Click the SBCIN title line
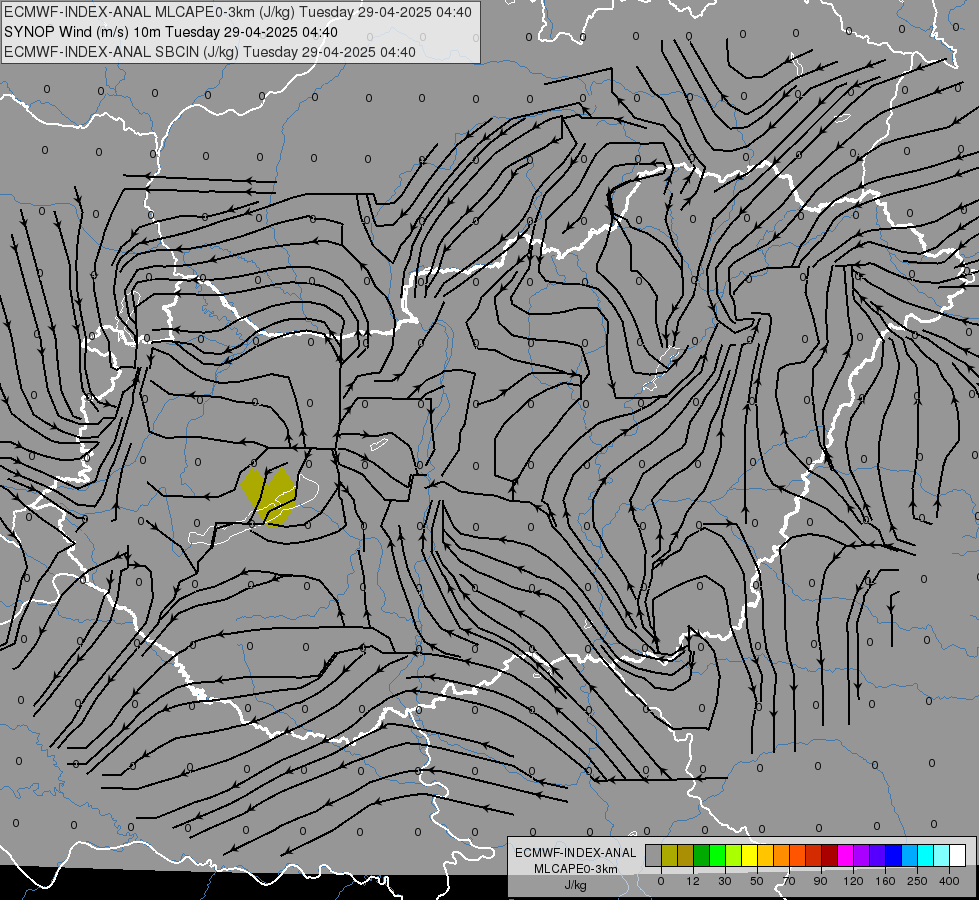Image resolution: width=979 pixels, height=900 pixels. (210, 52)
